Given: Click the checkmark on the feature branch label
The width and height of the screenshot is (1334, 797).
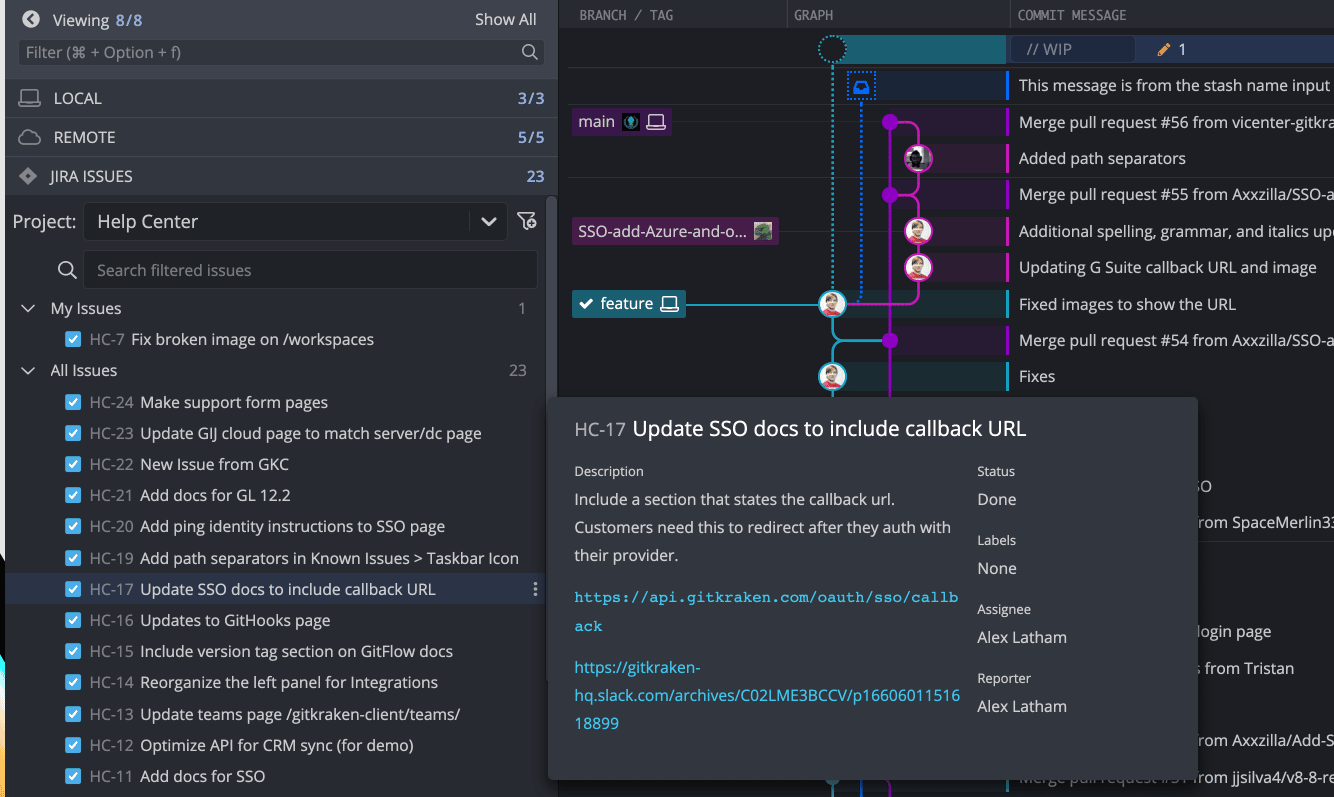Looking at the screenshot, I should click(586, 304).
